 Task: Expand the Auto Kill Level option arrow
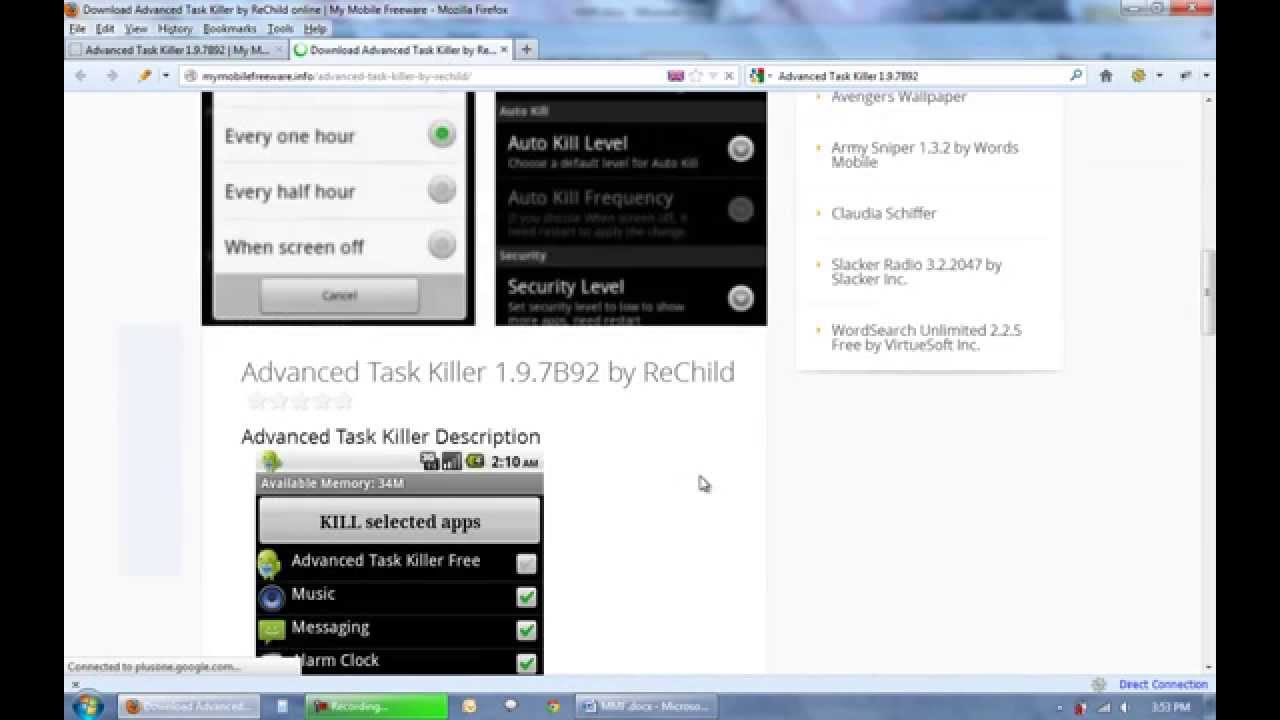[740, 149]
